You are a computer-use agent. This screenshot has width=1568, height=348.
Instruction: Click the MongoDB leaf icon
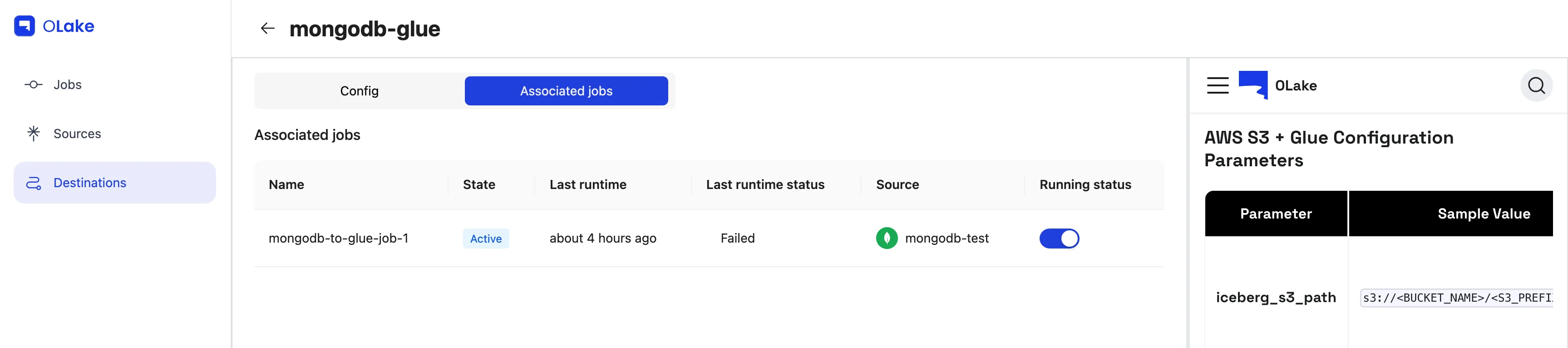pos(886,239)
